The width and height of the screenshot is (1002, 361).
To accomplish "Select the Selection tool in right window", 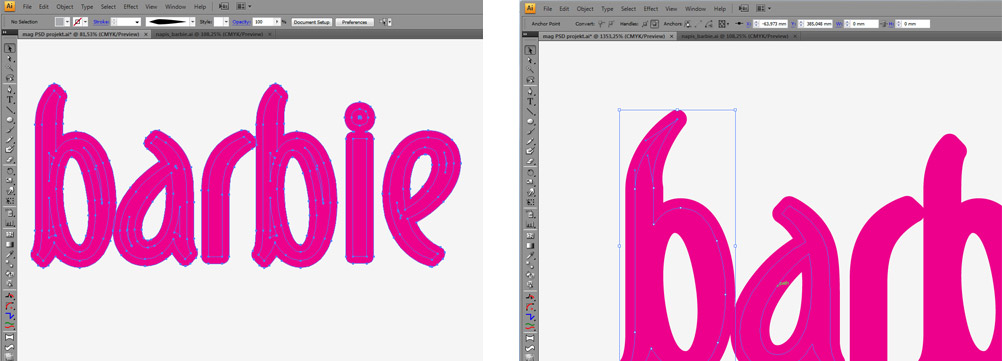I will 530,50.
